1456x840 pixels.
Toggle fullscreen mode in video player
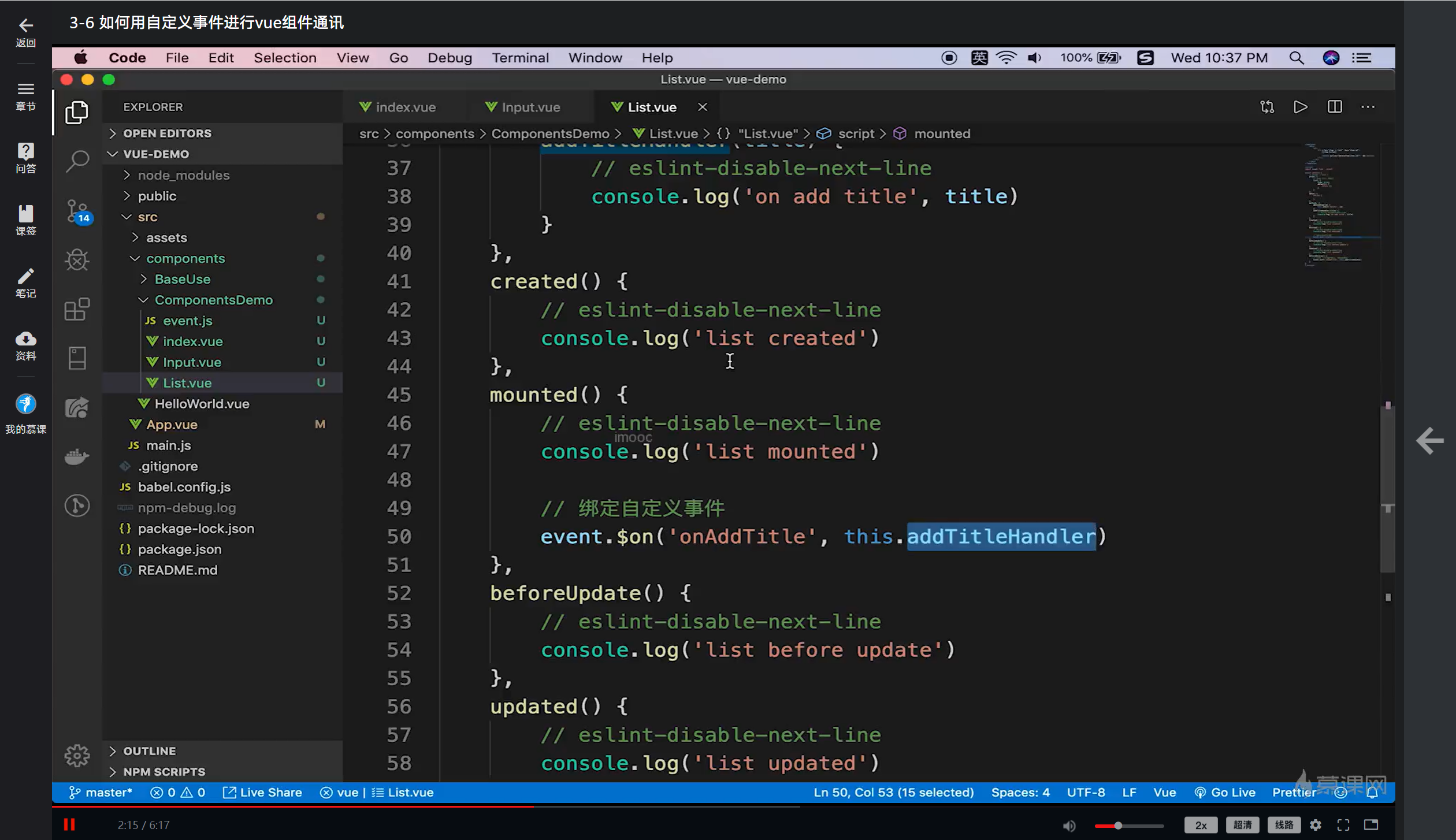click(1343, 825)
